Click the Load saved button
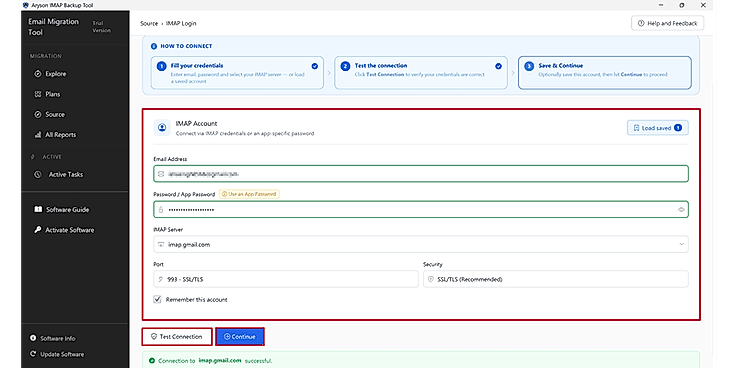The height and width of the screenshot is (368, 736). [658, 128]
